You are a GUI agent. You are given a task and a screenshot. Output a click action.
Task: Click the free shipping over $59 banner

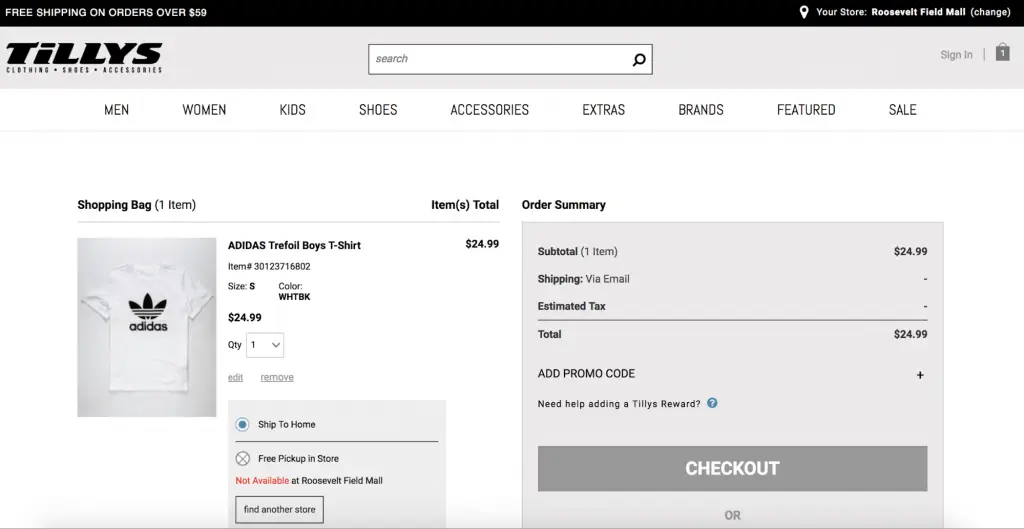pos(106,12)
